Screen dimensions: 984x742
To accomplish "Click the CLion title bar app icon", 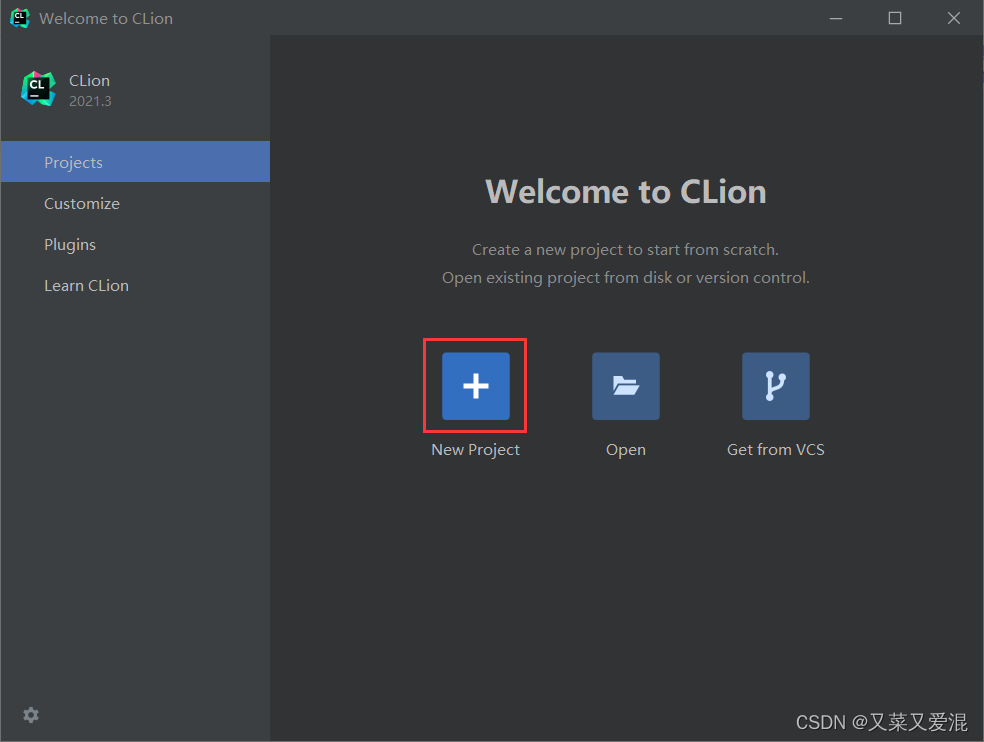I will (x=20, y=18).
